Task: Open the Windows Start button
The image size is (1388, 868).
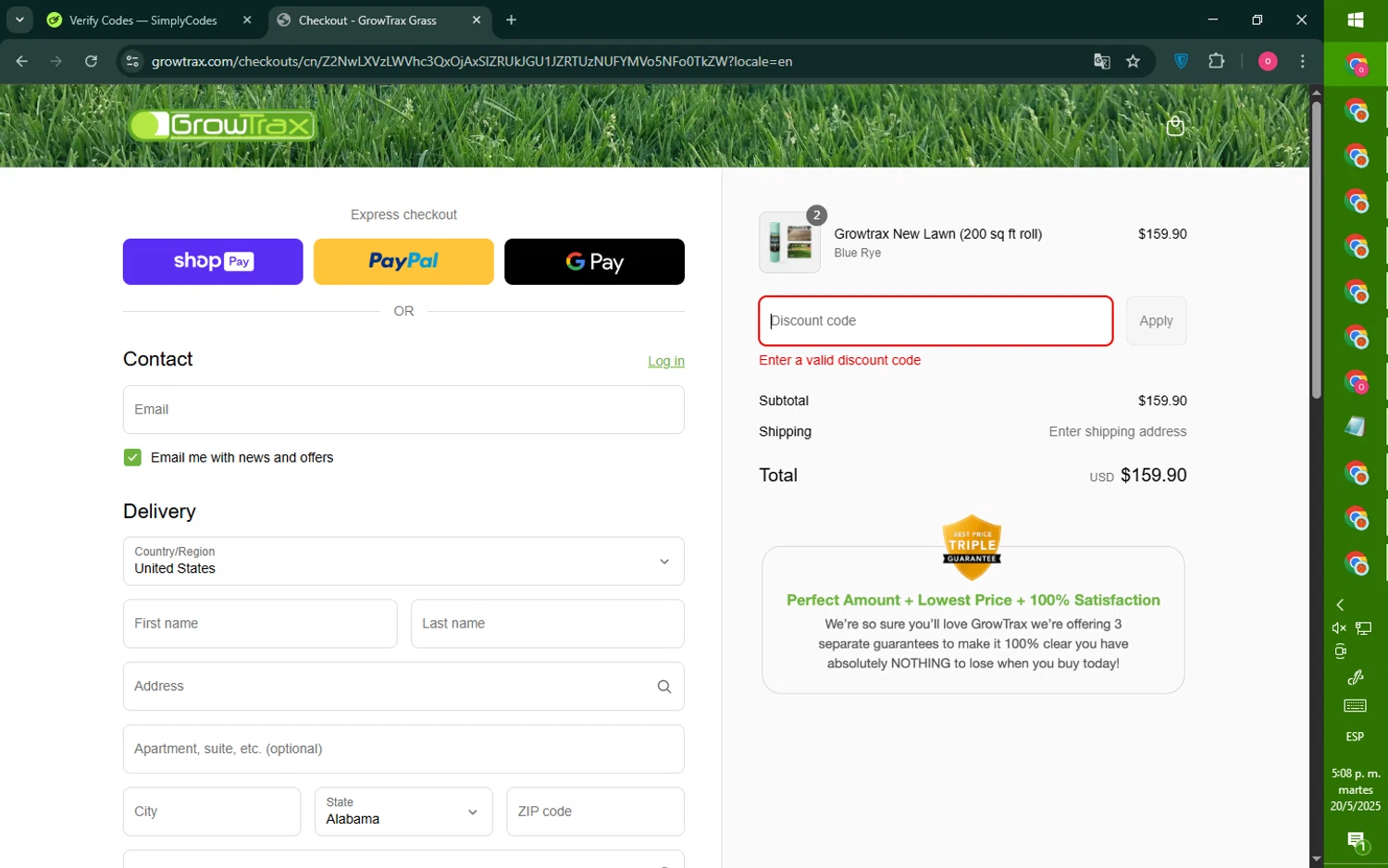Action: [1356, 19]
